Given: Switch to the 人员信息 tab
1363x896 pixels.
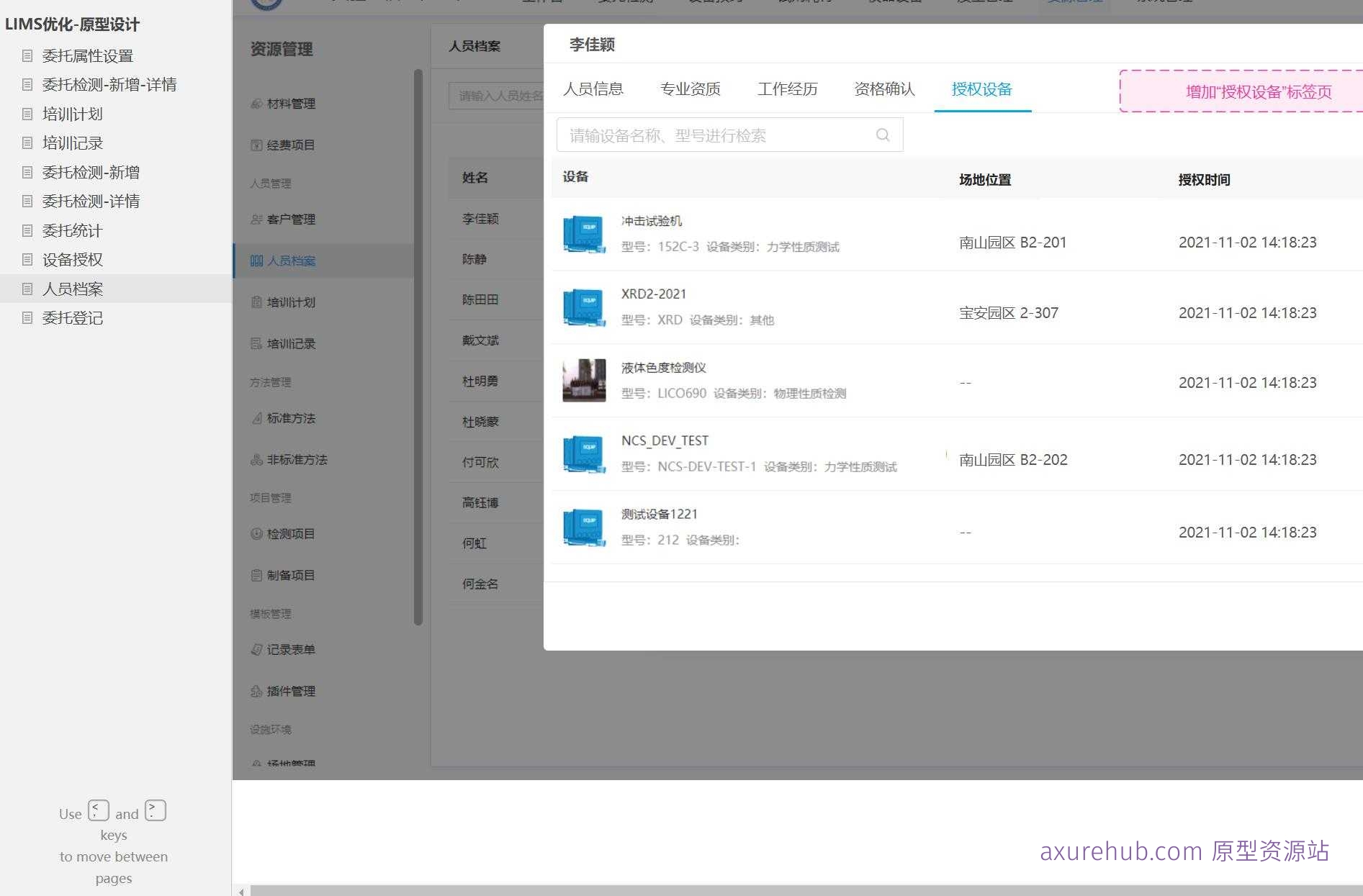Looking at the screenshot, I should coord(593,89).
